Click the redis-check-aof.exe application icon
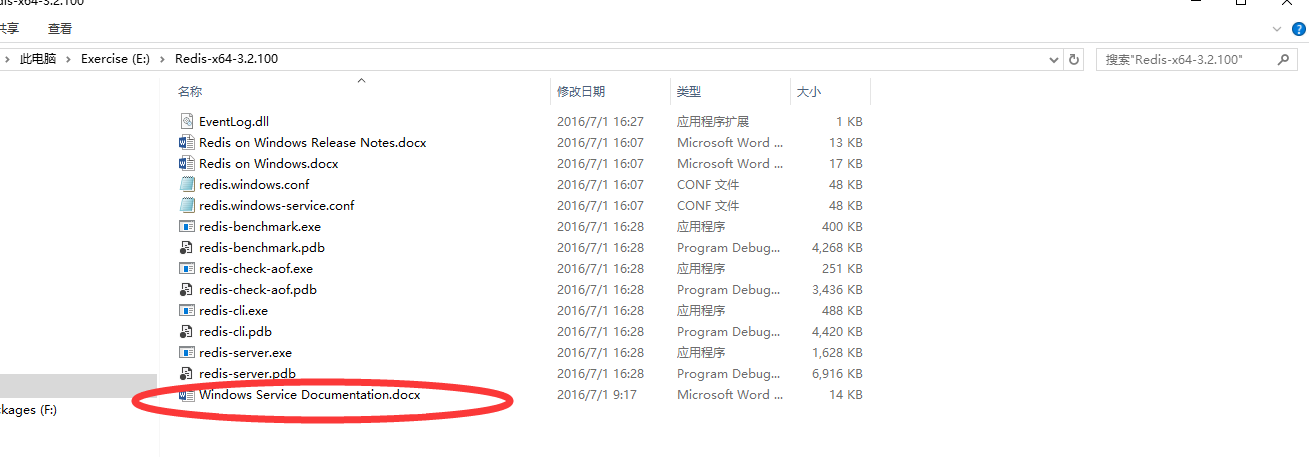Screen dimensions: 1309x457 [x=186, y=268]
